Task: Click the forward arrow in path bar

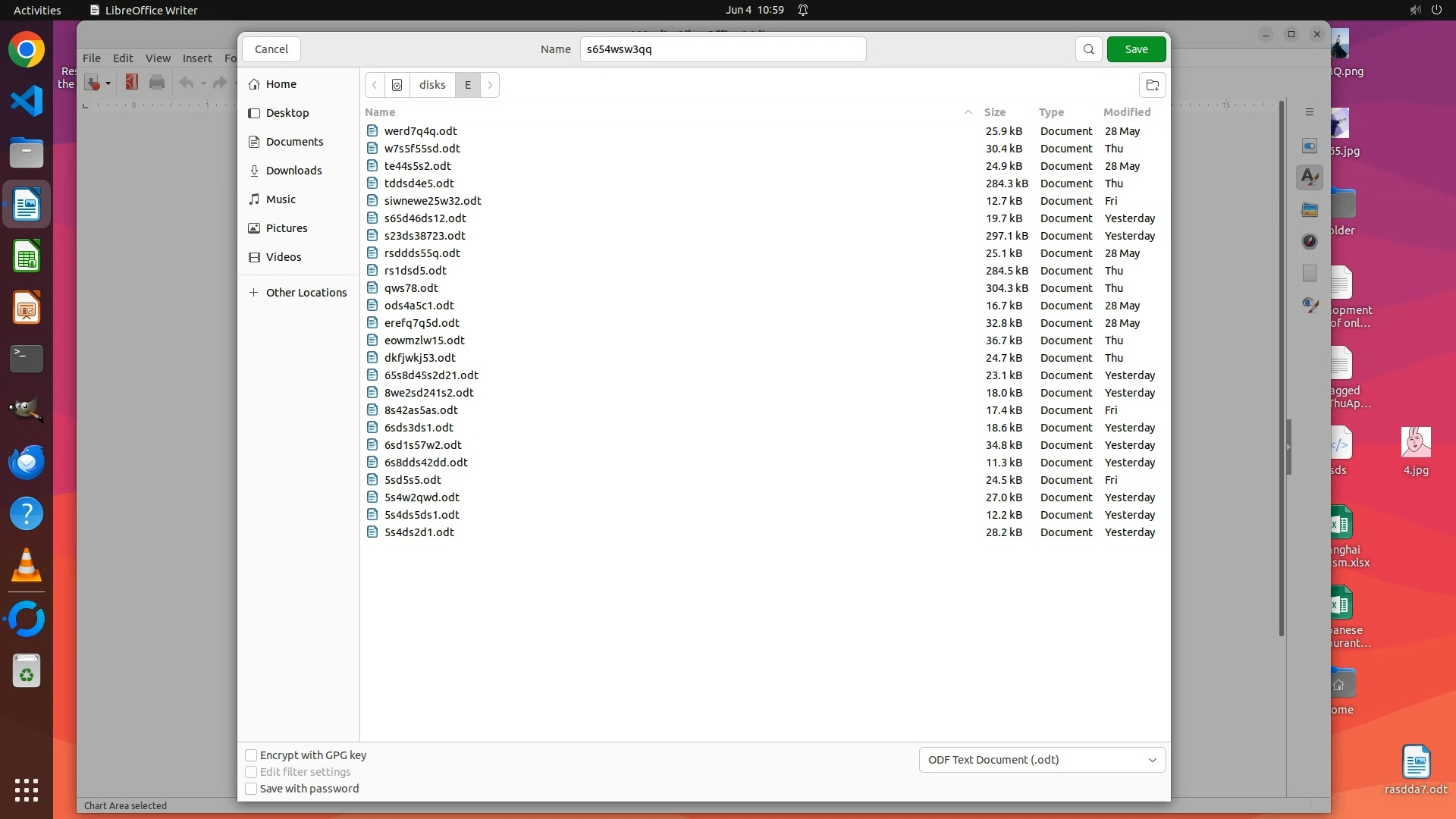Action: [490, 85]
